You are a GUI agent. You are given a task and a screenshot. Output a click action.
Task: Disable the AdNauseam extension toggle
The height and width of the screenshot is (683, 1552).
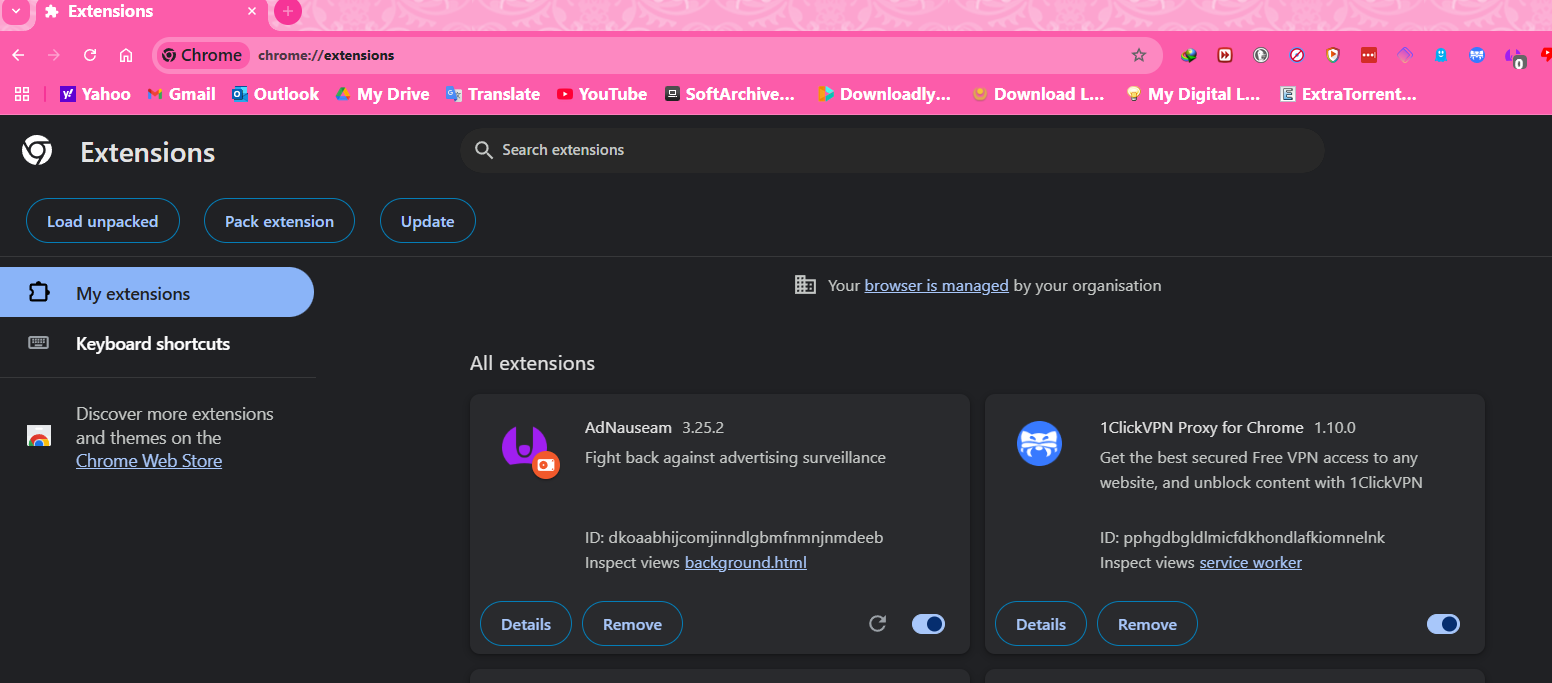928,624
